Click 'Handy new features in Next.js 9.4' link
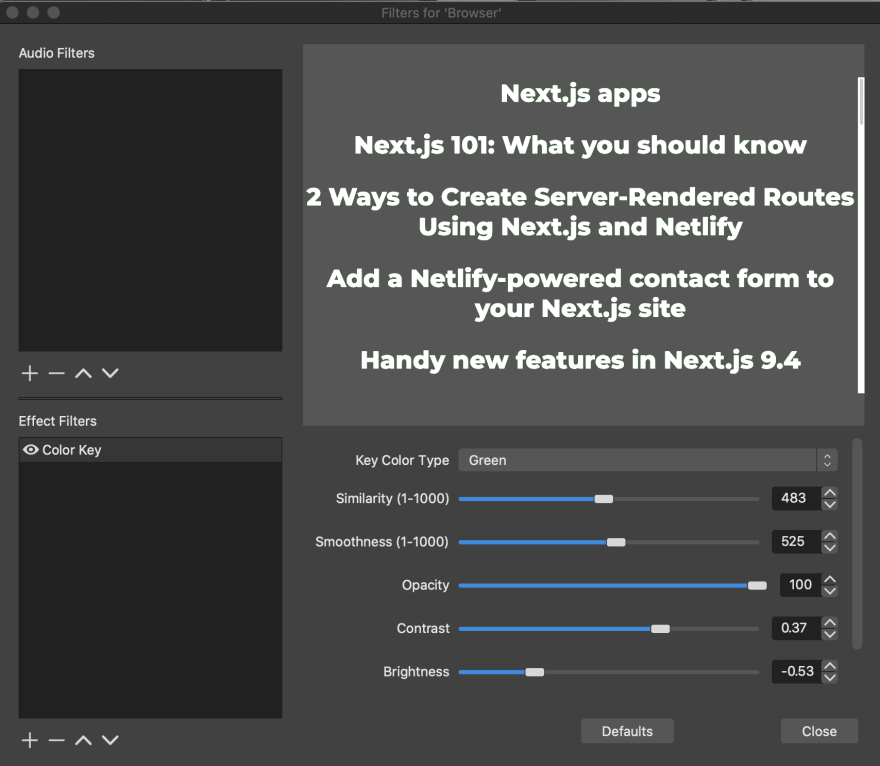 tap(580, 360)
